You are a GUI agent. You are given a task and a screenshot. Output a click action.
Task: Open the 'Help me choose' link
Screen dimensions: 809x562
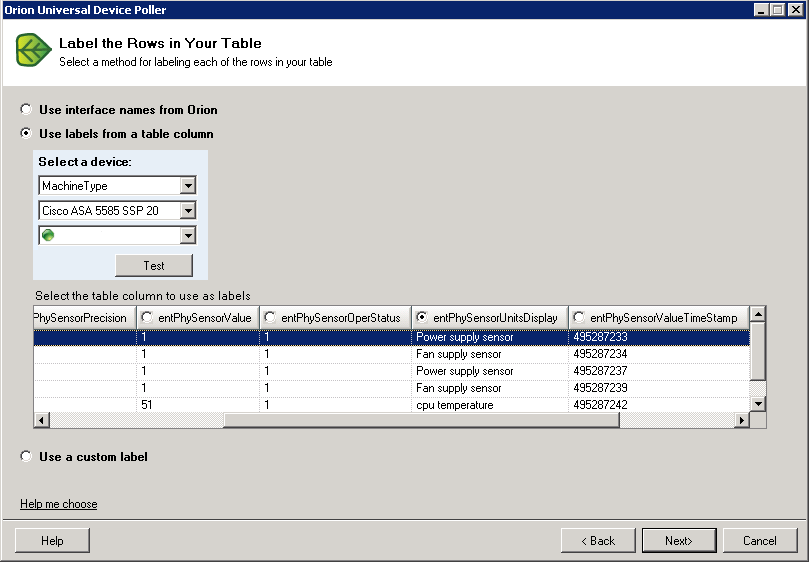[58, 504]
